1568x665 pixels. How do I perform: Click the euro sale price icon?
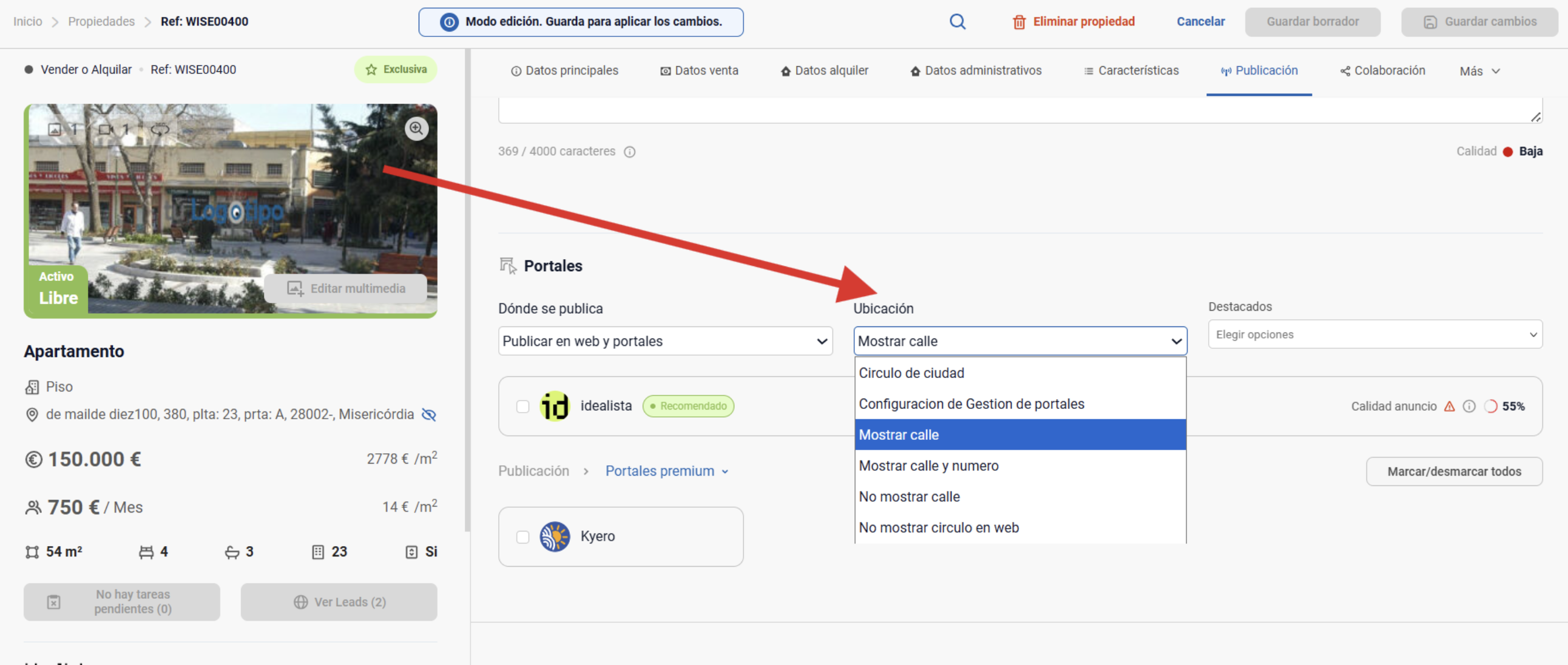pos(33,459)
